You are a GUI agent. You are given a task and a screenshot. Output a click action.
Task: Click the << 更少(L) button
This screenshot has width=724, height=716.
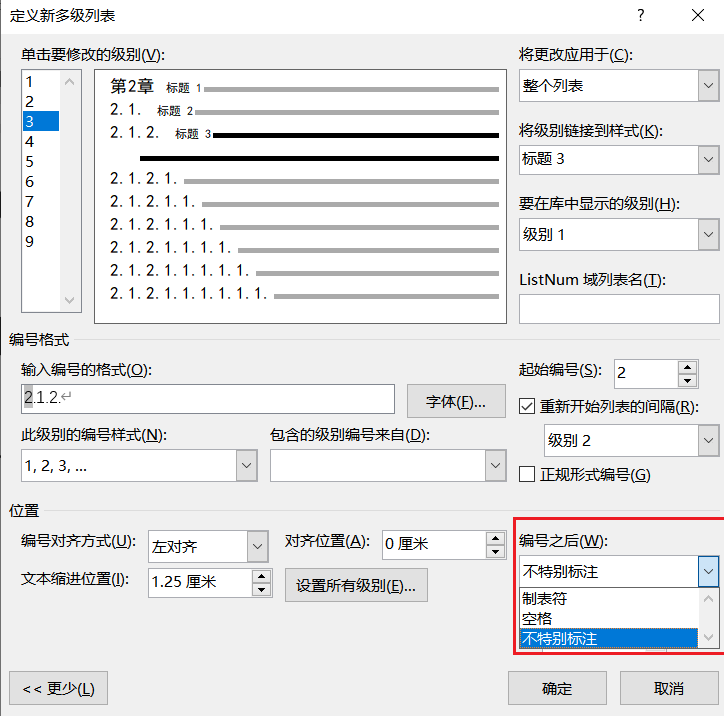point(59,688)
